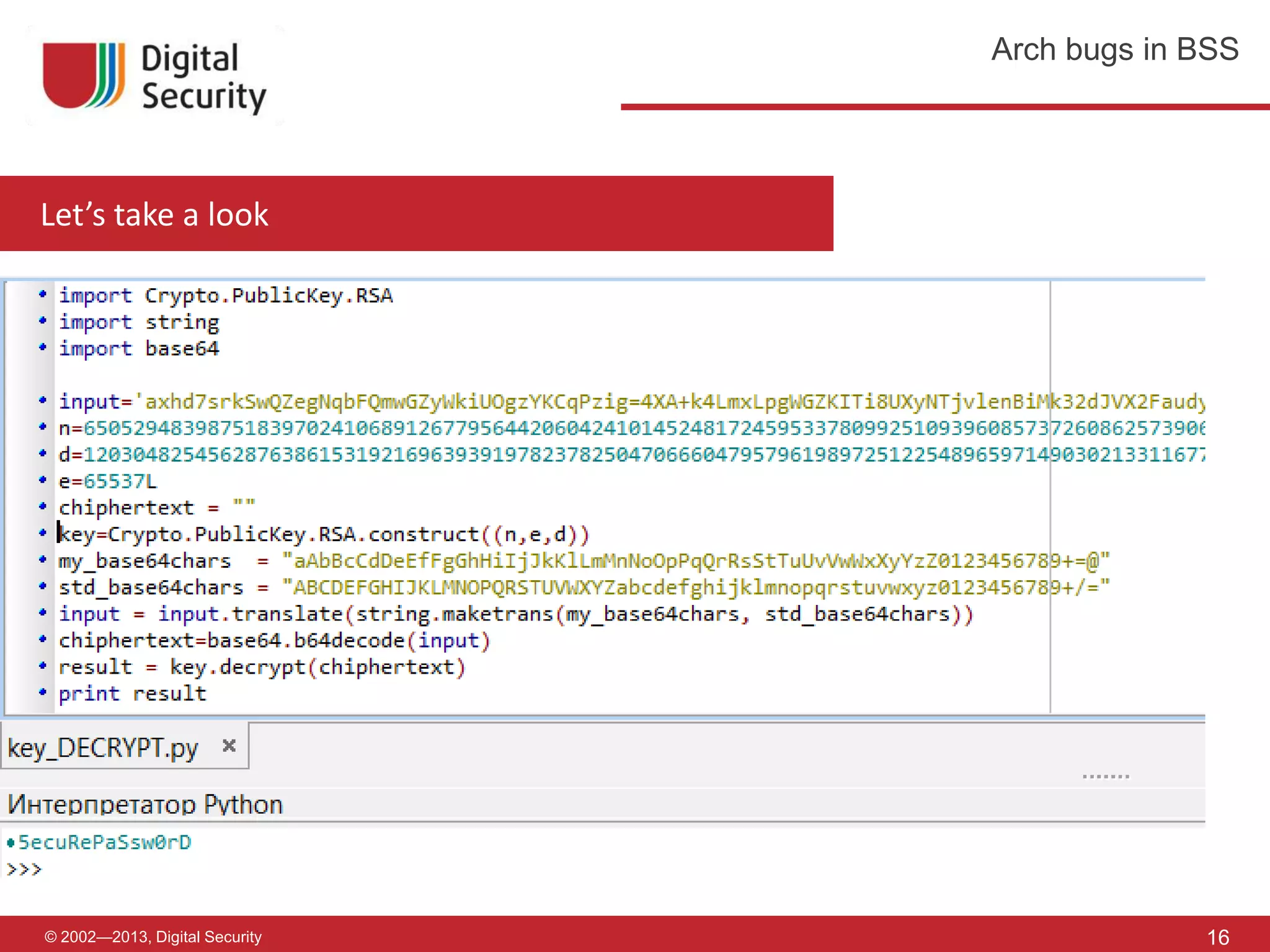
Task: Click the © 2002—2013, Digital Security footer
Action: point(153,937)
